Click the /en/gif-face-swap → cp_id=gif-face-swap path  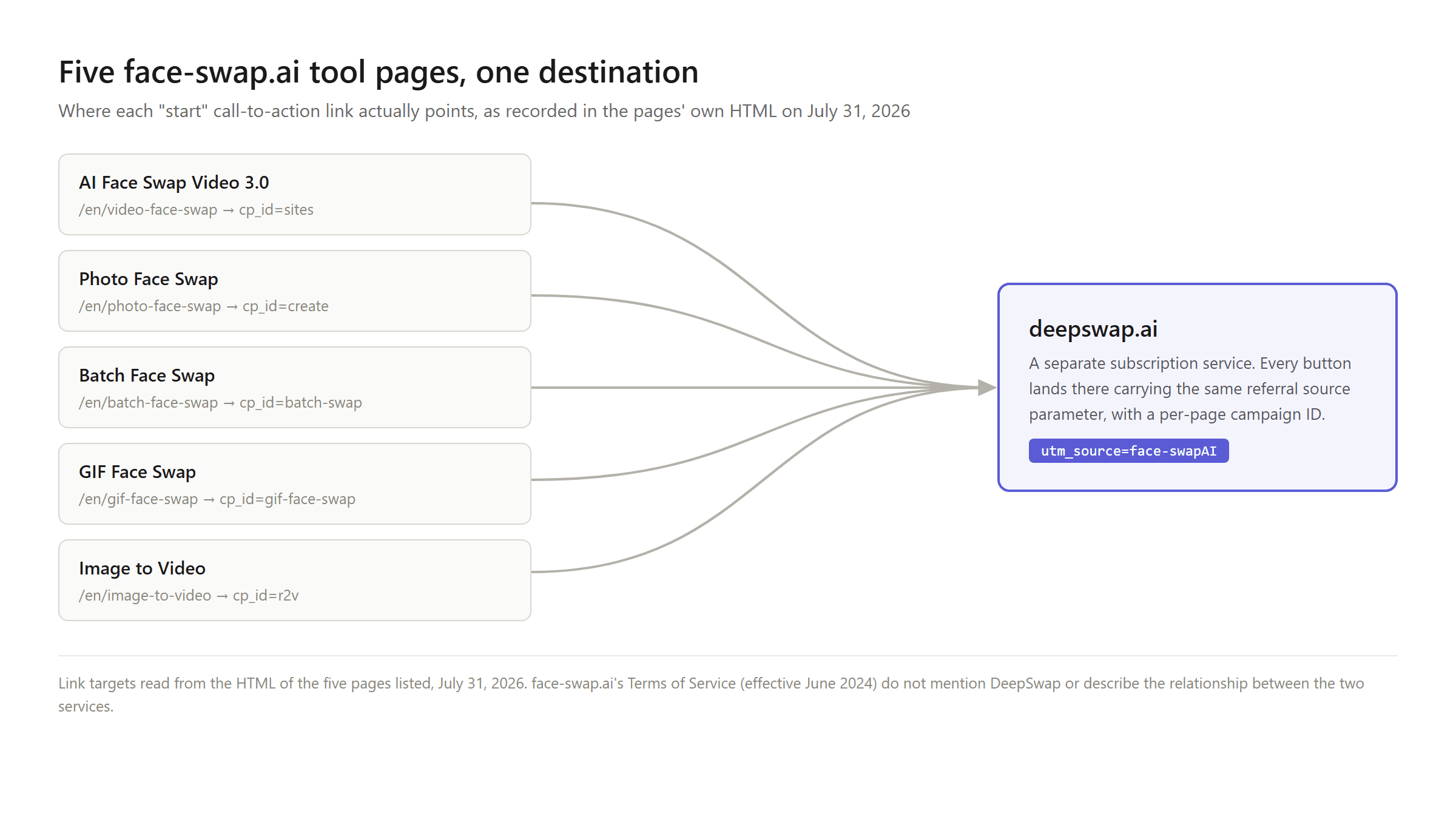pos(217,499)
